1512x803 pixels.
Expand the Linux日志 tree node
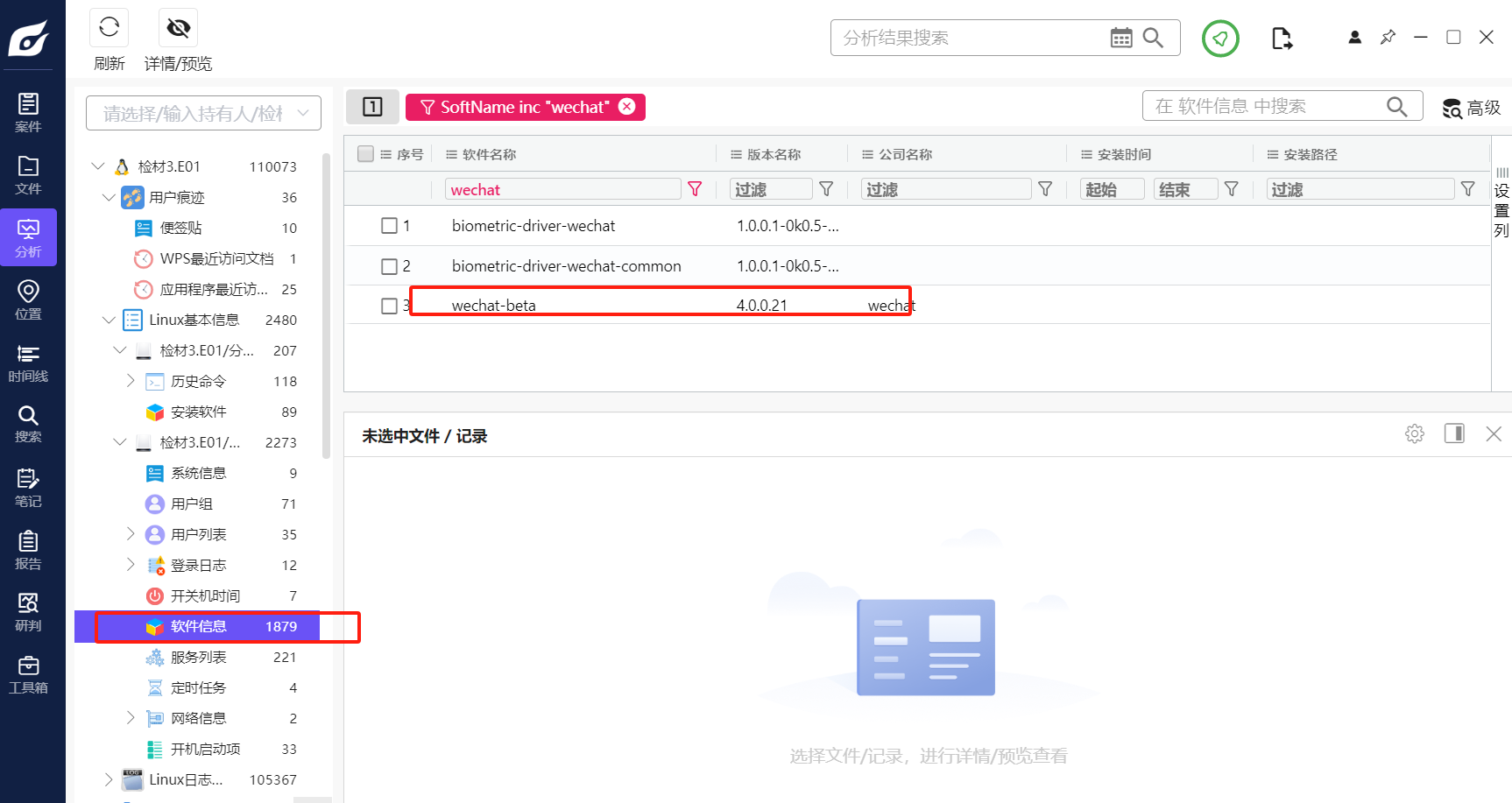point(109,779)
